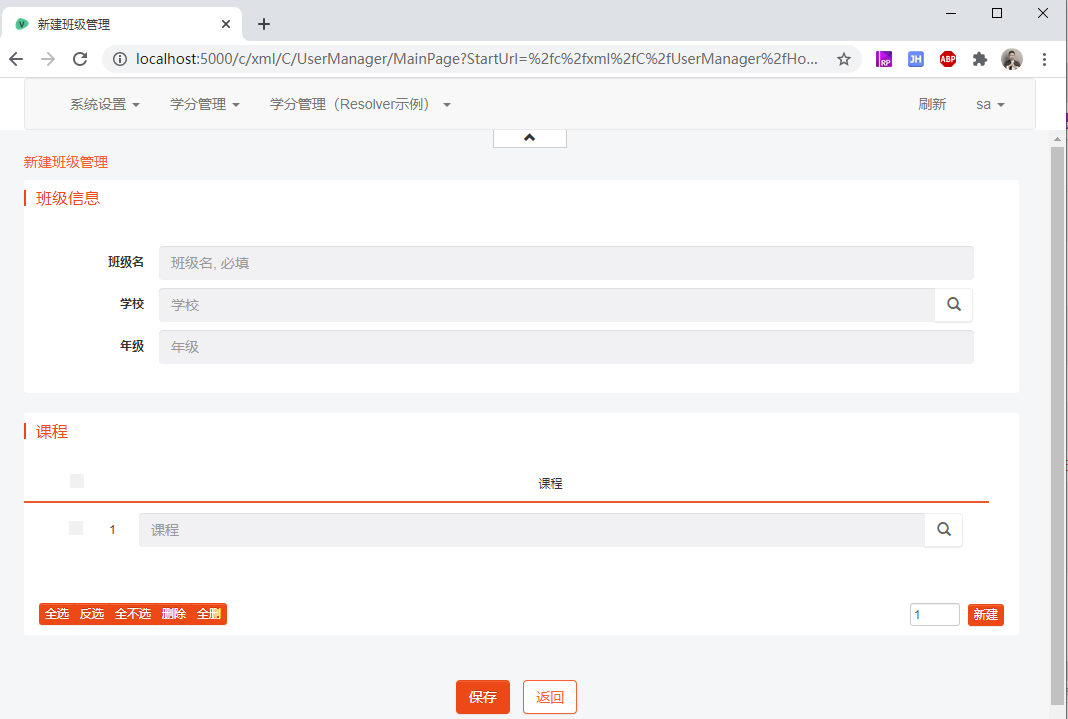Click the browser address bar URL
This screenshot has height=719, width=1068.
(477, 59)
